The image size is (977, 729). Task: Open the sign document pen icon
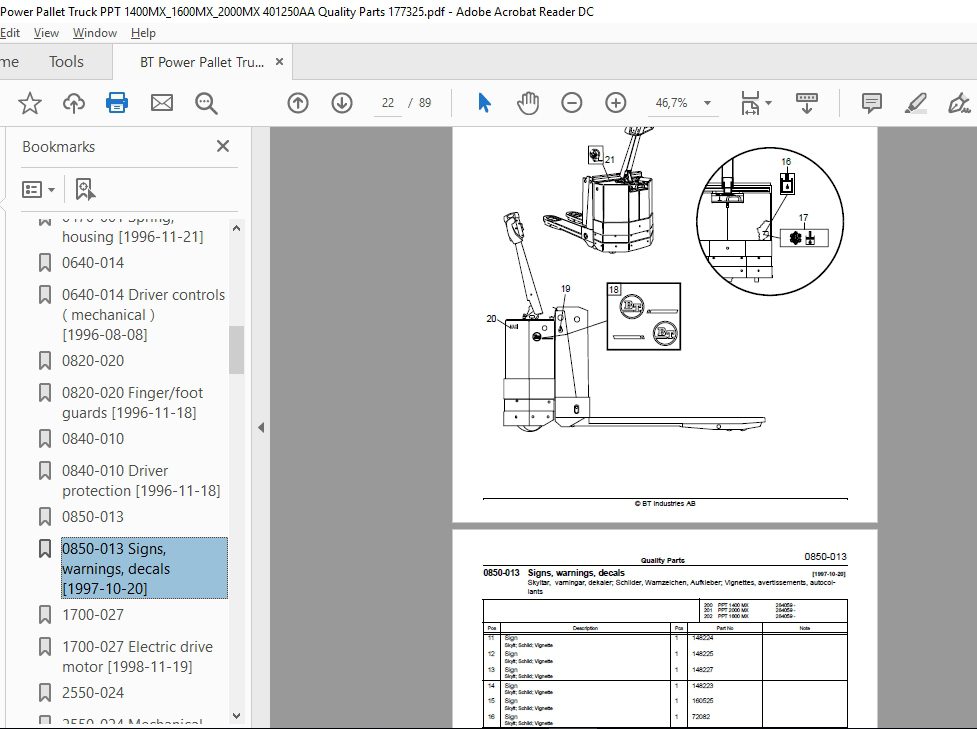click(959, 103)
